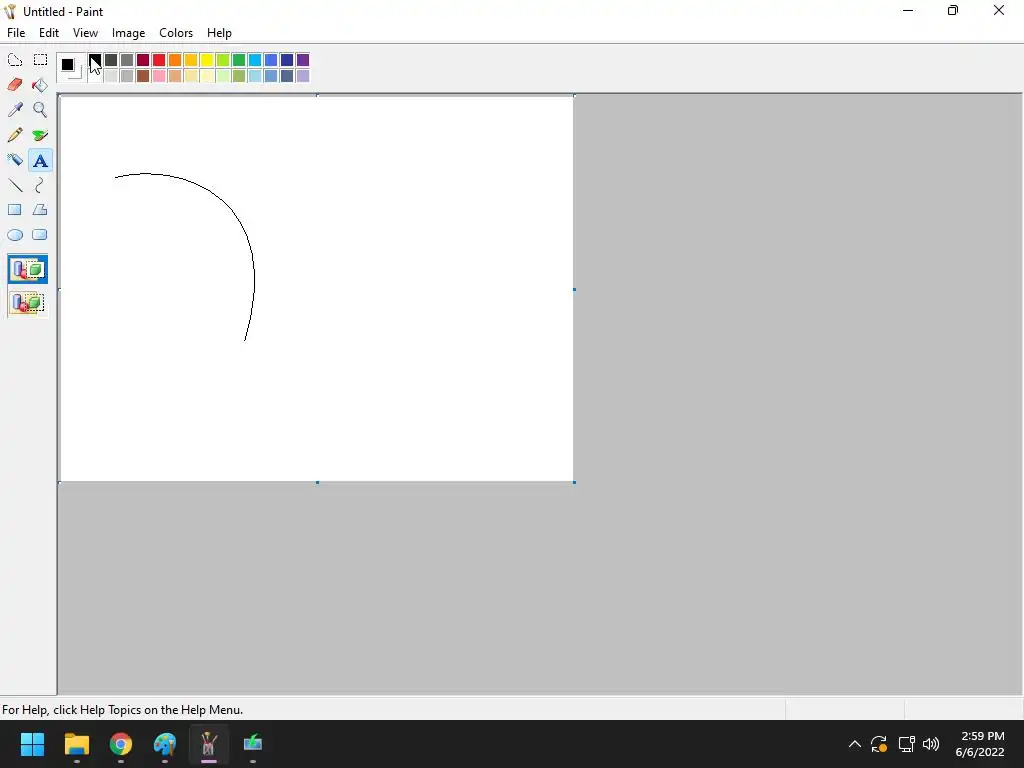Select the Polygon tool
The height and width of the screenshot is (768, 1024).
point(40,210)
